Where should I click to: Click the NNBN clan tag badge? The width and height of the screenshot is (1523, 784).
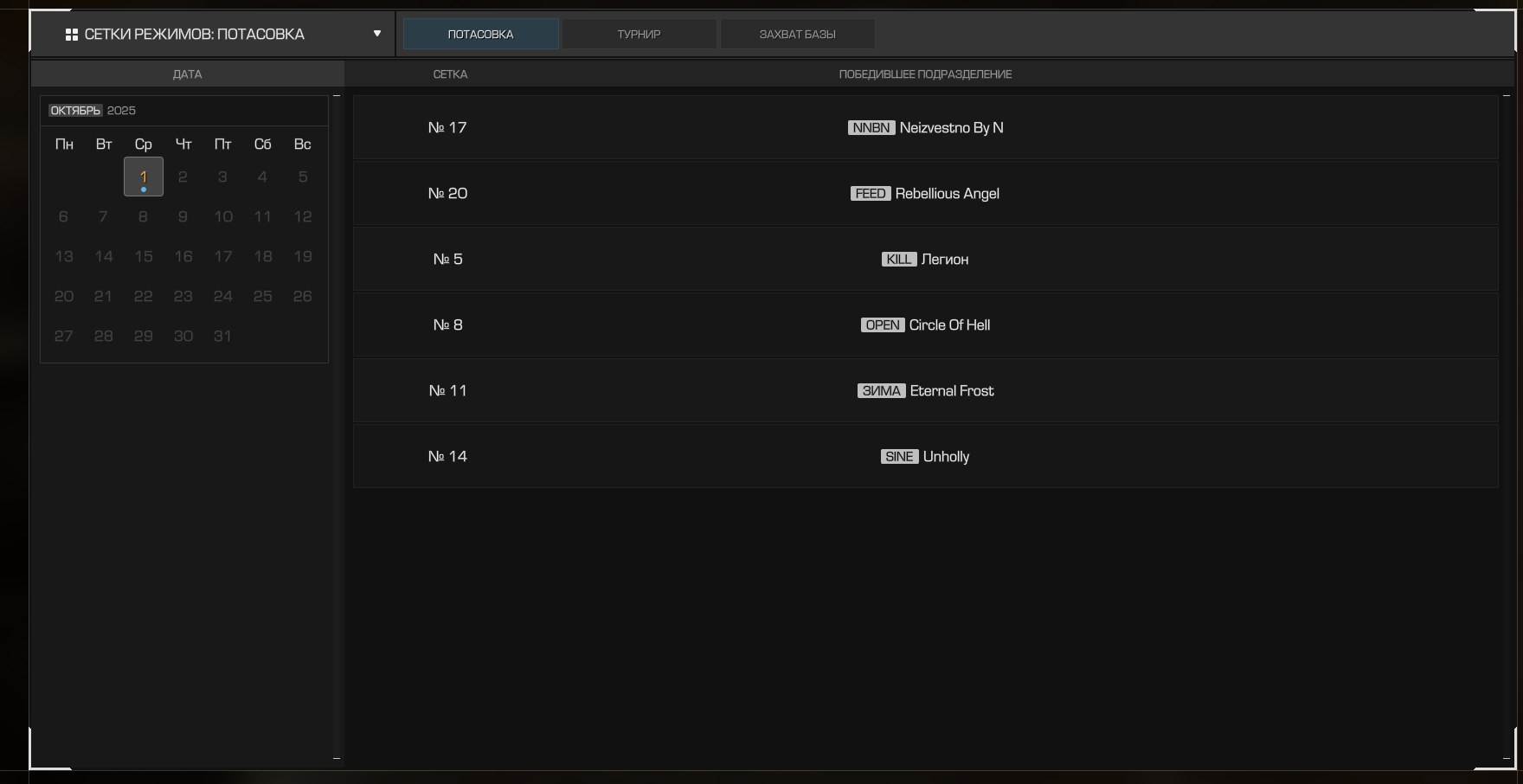coord(871,128)
